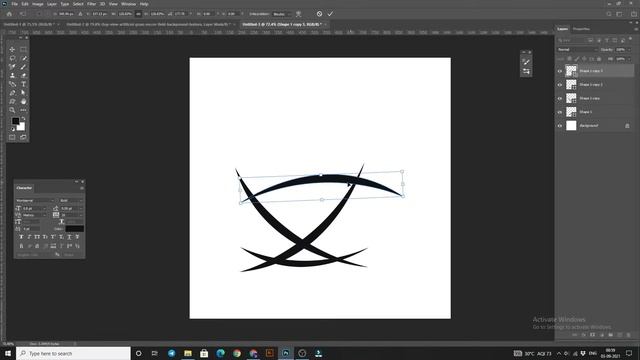Select the Horizontal Type tool

[23, 84]
